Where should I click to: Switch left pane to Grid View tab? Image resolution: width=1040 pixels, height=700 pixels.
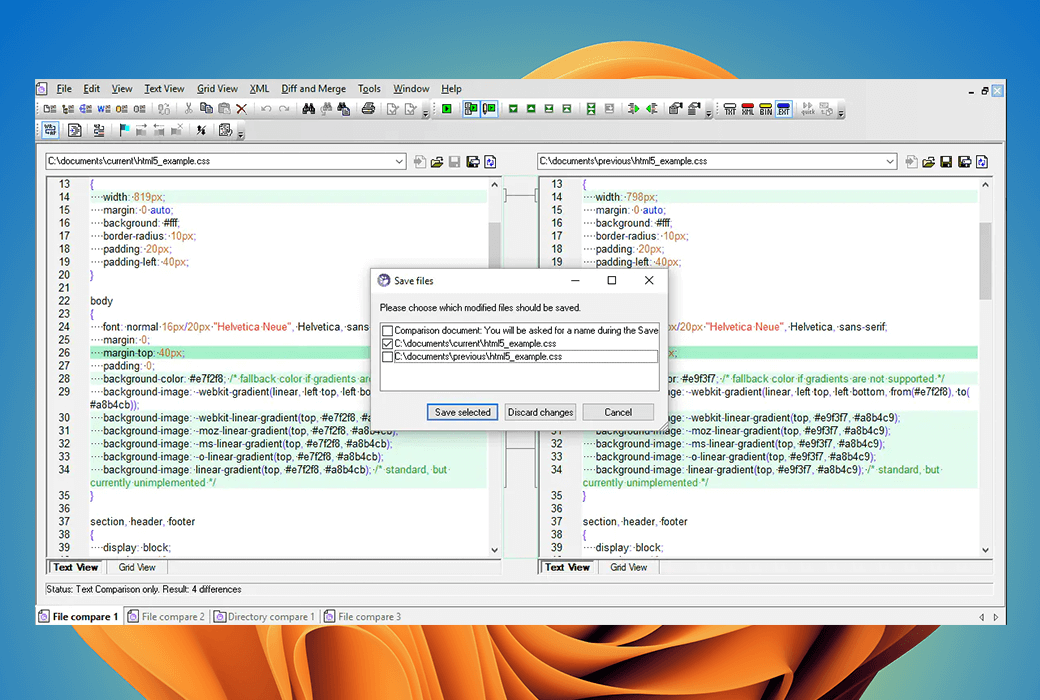pos(137,567)
